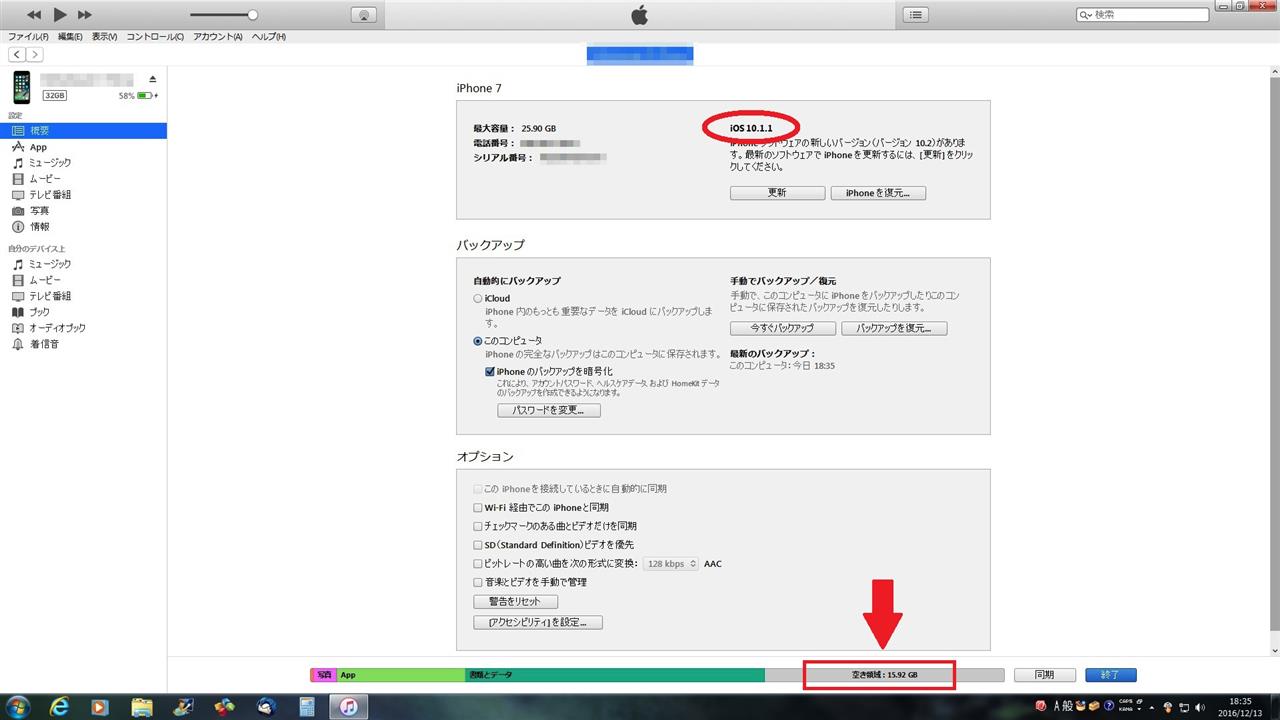Click the 写真 segment of storage bar
Viewport: 1280px width, 720px height.
324,675
